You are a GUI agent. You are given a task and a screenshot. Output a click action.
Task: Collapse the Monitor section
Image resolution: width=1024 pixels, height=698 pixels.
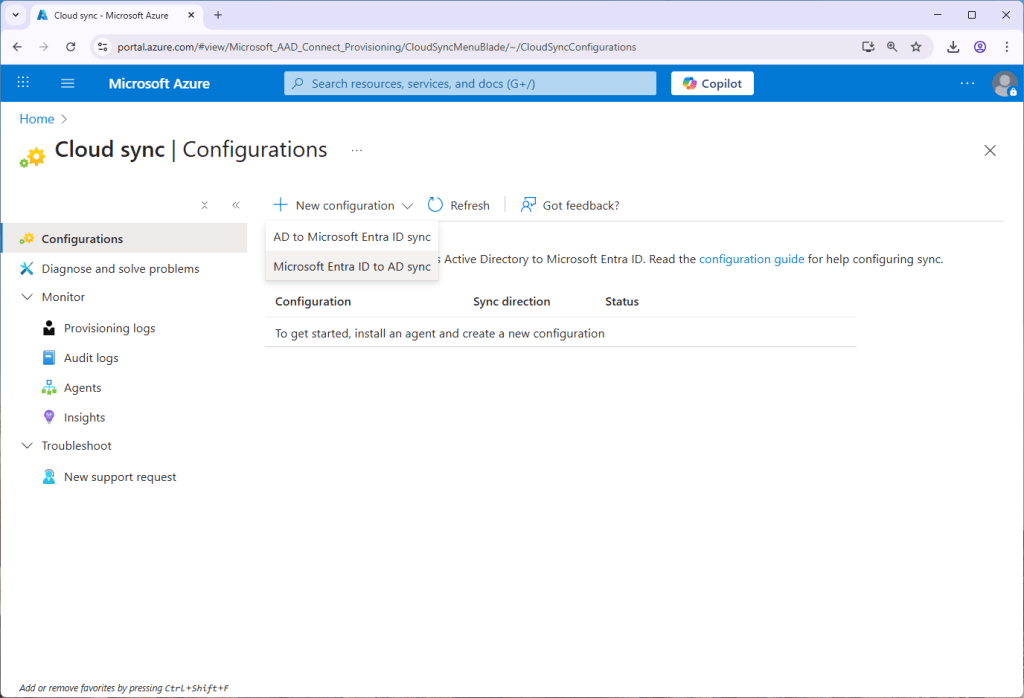[x=27, y=297]
